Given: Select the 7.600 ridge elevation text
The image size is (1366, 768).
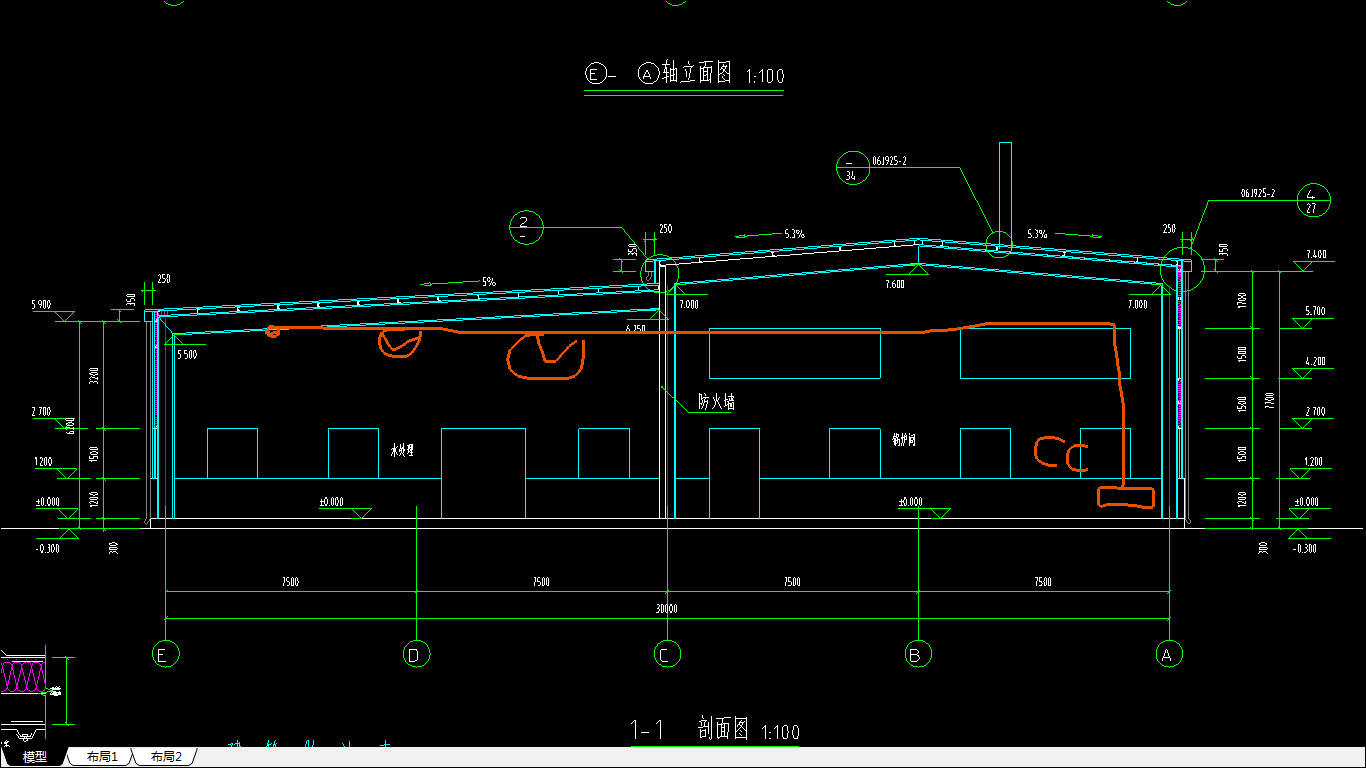Looking at the screenshot, I should click(894, 284).
